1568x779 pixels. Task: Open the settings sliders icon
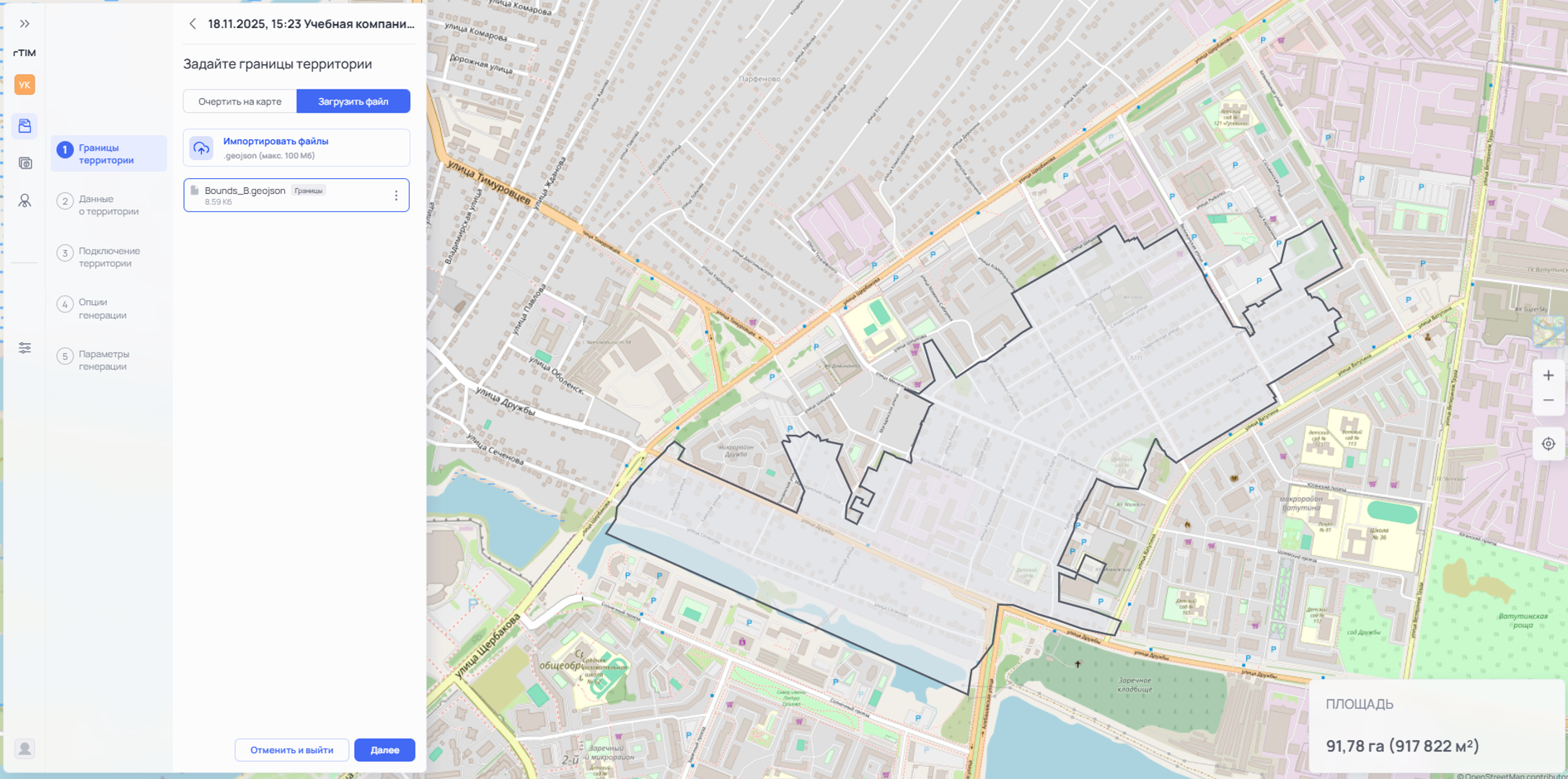click(25, 348)
